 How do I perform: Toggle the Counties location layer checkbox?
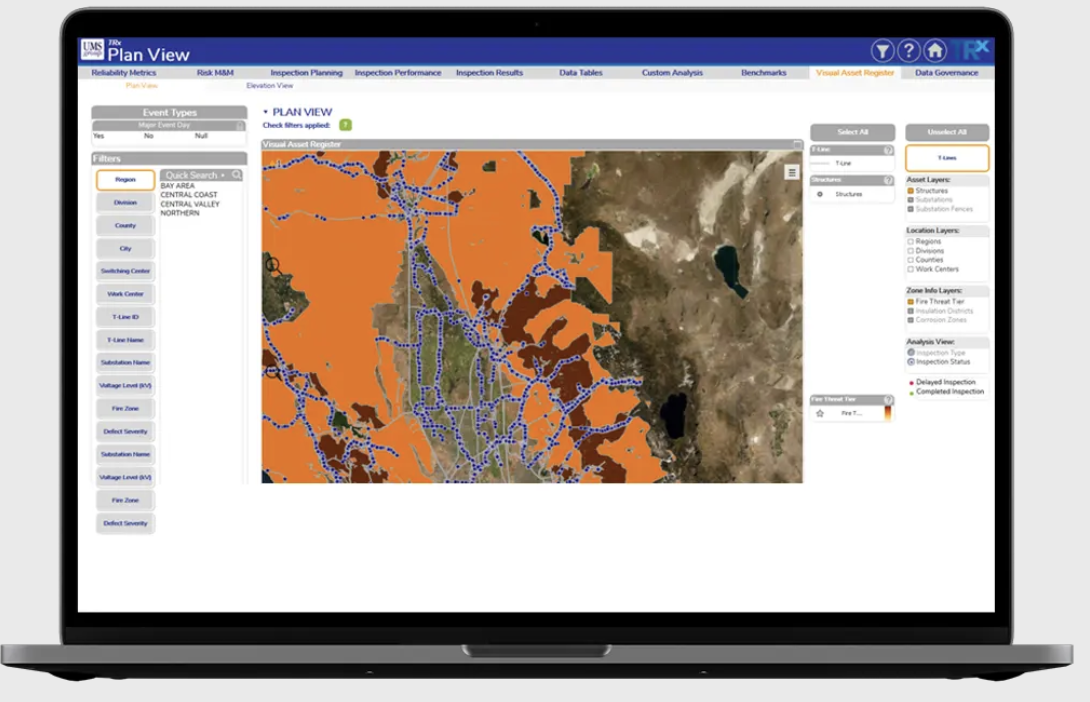910,260
